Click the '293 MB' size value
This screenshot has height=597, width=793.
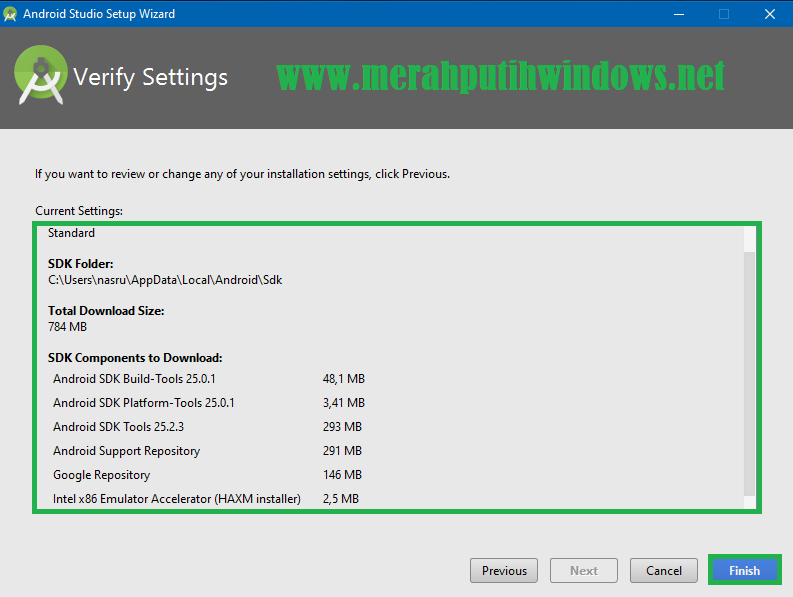point(342,427)
